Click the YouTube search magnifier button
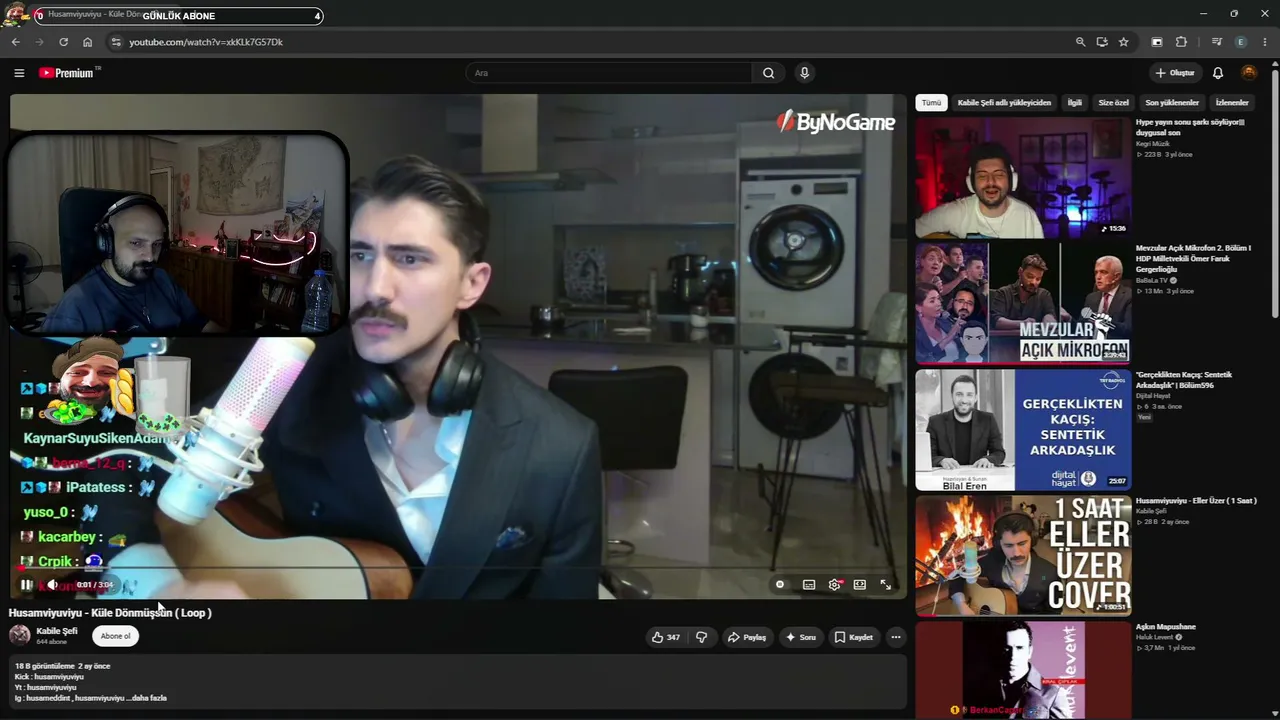The width and height of the screenshot is (1280, 720). [768, 73]
